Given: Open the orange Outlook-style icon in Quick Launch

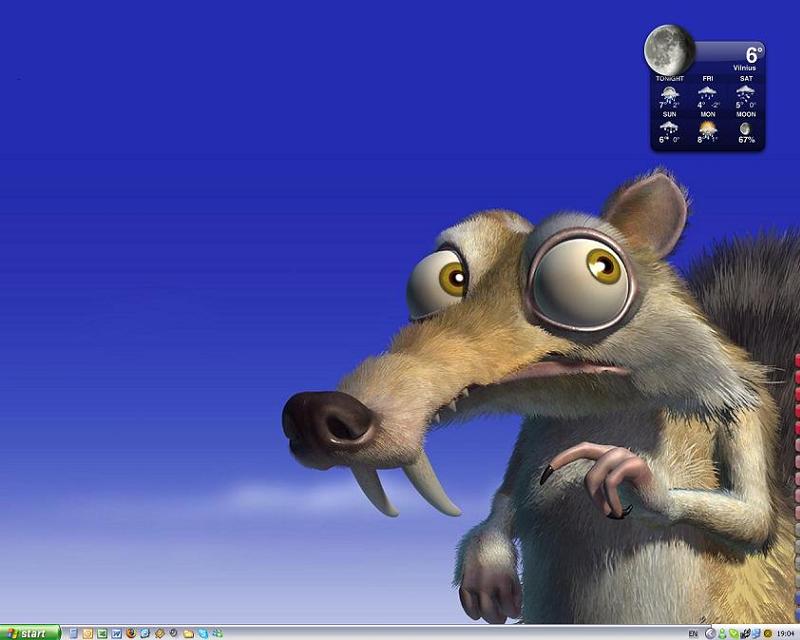Looking at the screenshot, I should coord(88,633).
